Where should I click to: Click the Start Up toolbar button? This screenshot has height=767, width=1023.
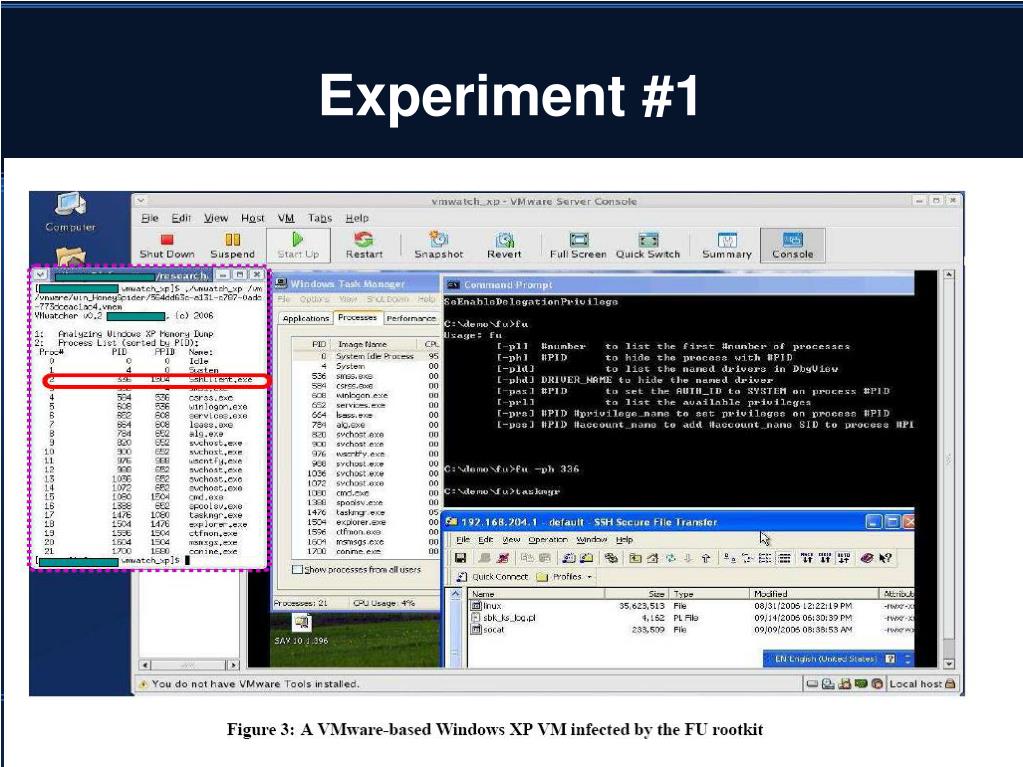pos(298,246)
